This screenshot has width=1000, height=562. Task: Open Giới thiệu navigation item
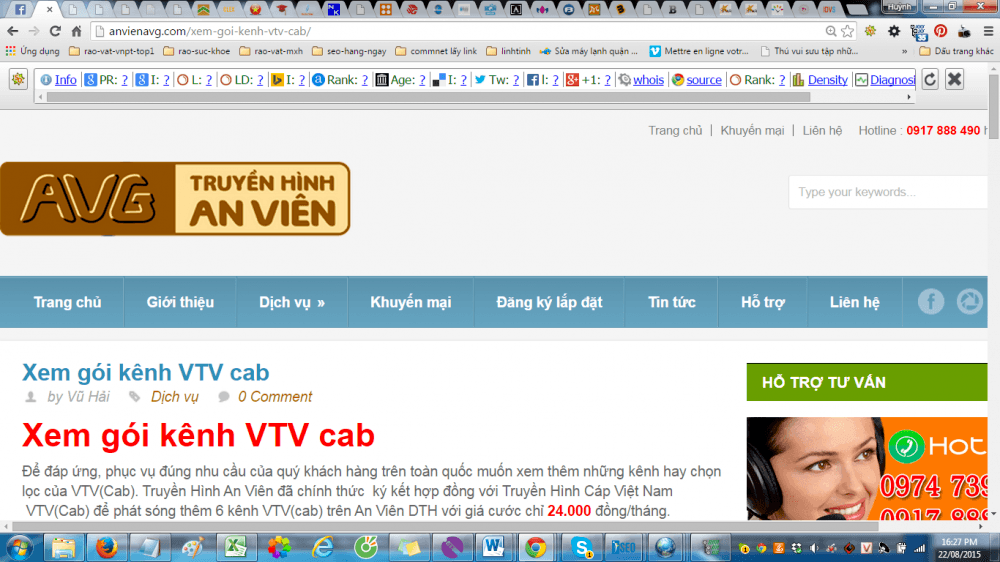180,302
